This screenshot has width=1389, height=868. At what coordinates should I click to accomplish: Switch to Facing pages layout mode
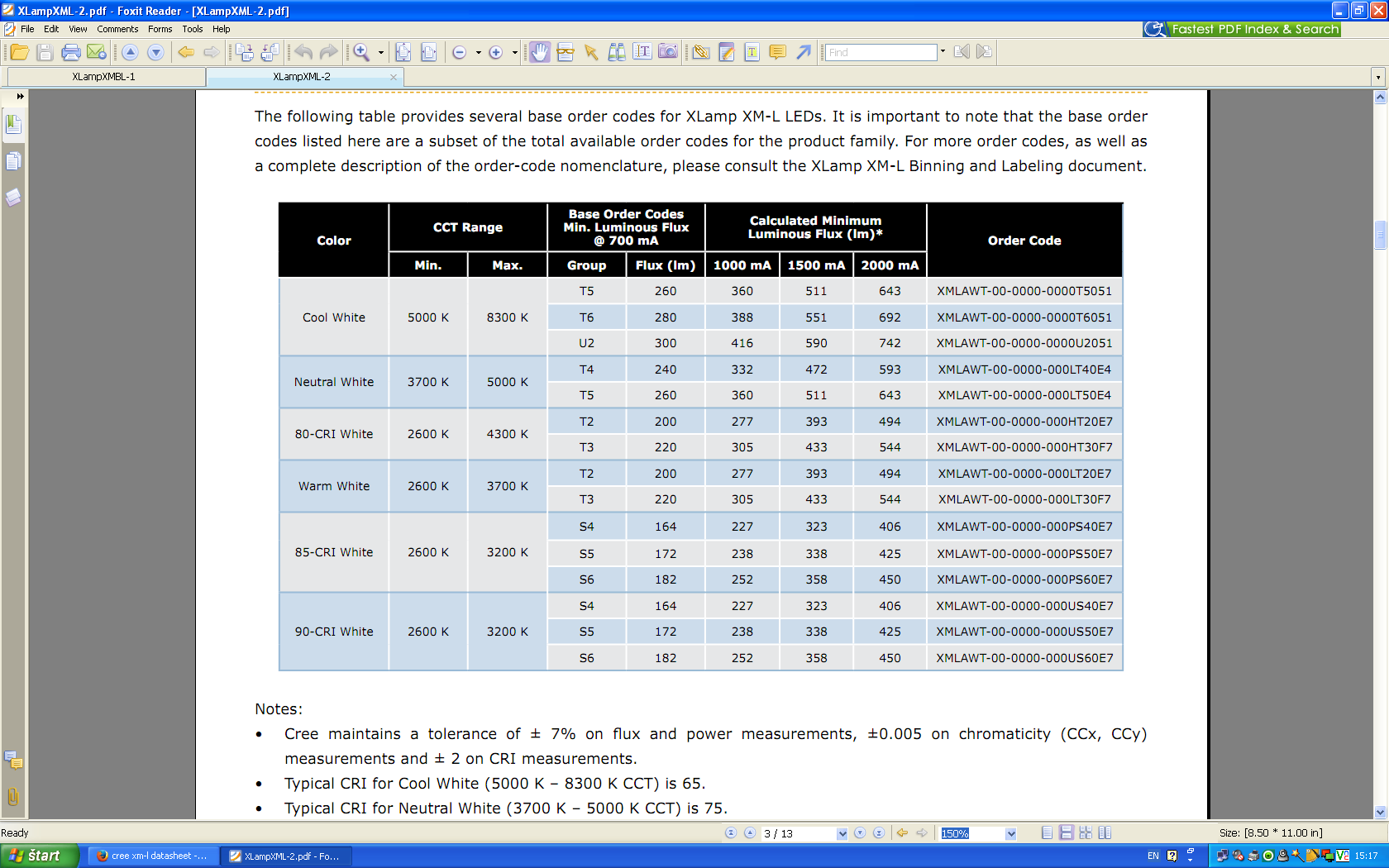1105,833
